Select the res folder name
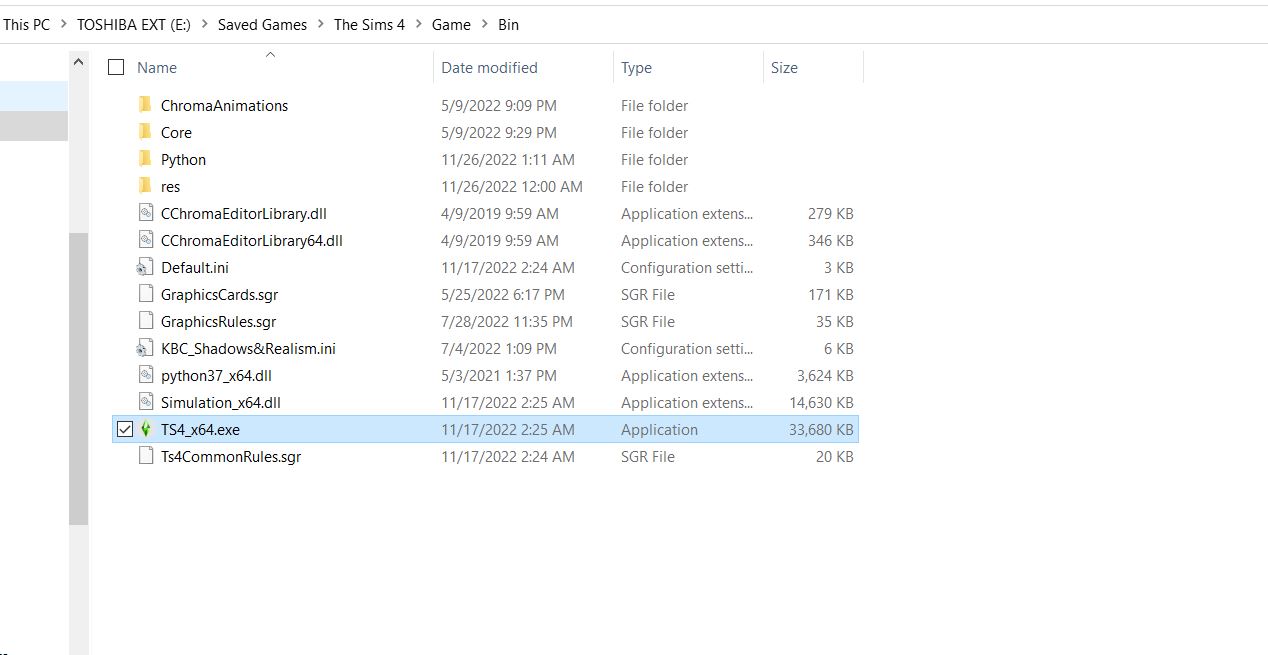This screenshot has height=655, width=1268. [x=170, y=186]
